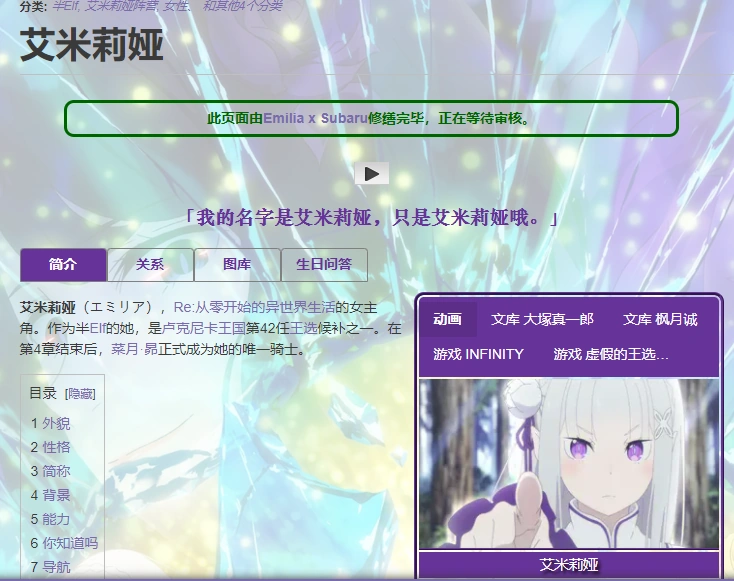Open the 半Elf category link
This screenshot has height=581, width=734.
66,6
